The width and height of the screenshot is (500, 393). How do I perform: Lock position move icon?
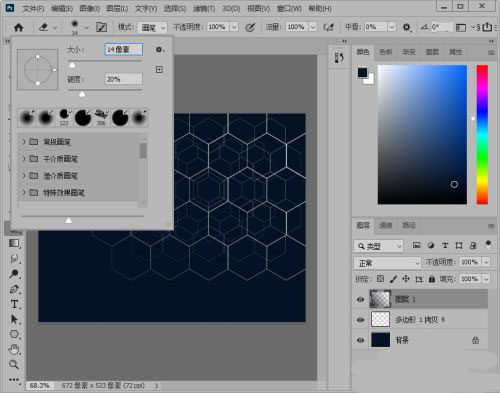click(x=406, y=279)
